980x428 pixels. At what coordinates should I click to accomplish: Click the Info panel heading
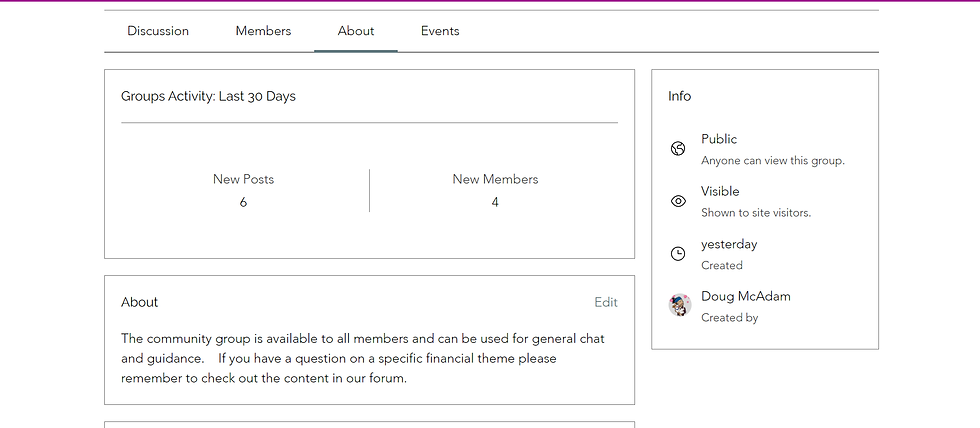click(x=679, y=96)
